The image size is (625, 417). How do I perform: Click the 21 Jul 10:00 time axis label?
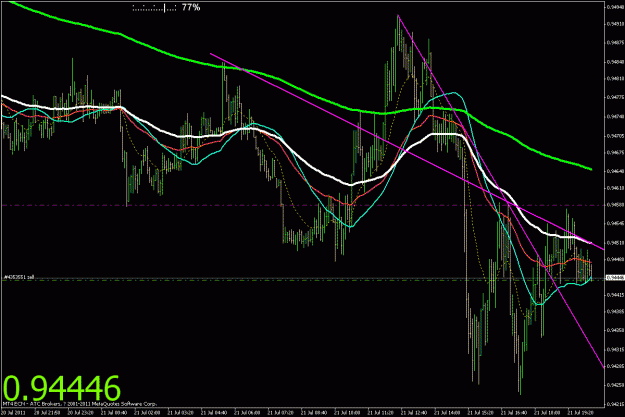pyautogui.click(x=347, y=413)
